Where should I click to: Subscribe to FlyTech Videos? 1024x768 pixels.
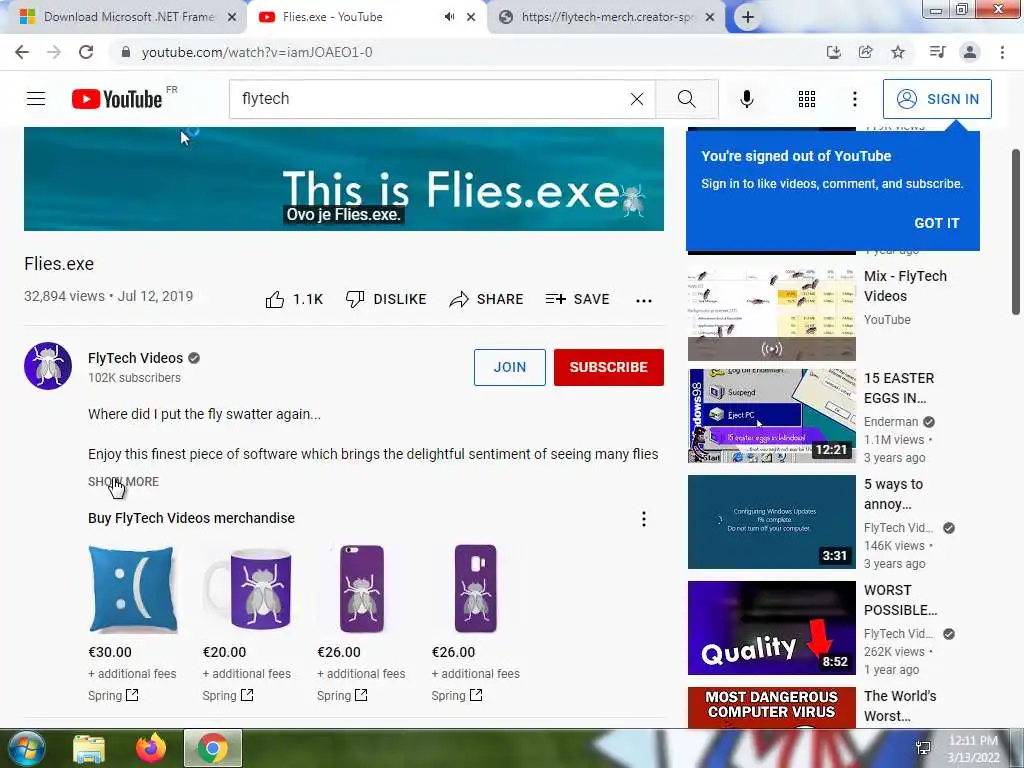609,367
